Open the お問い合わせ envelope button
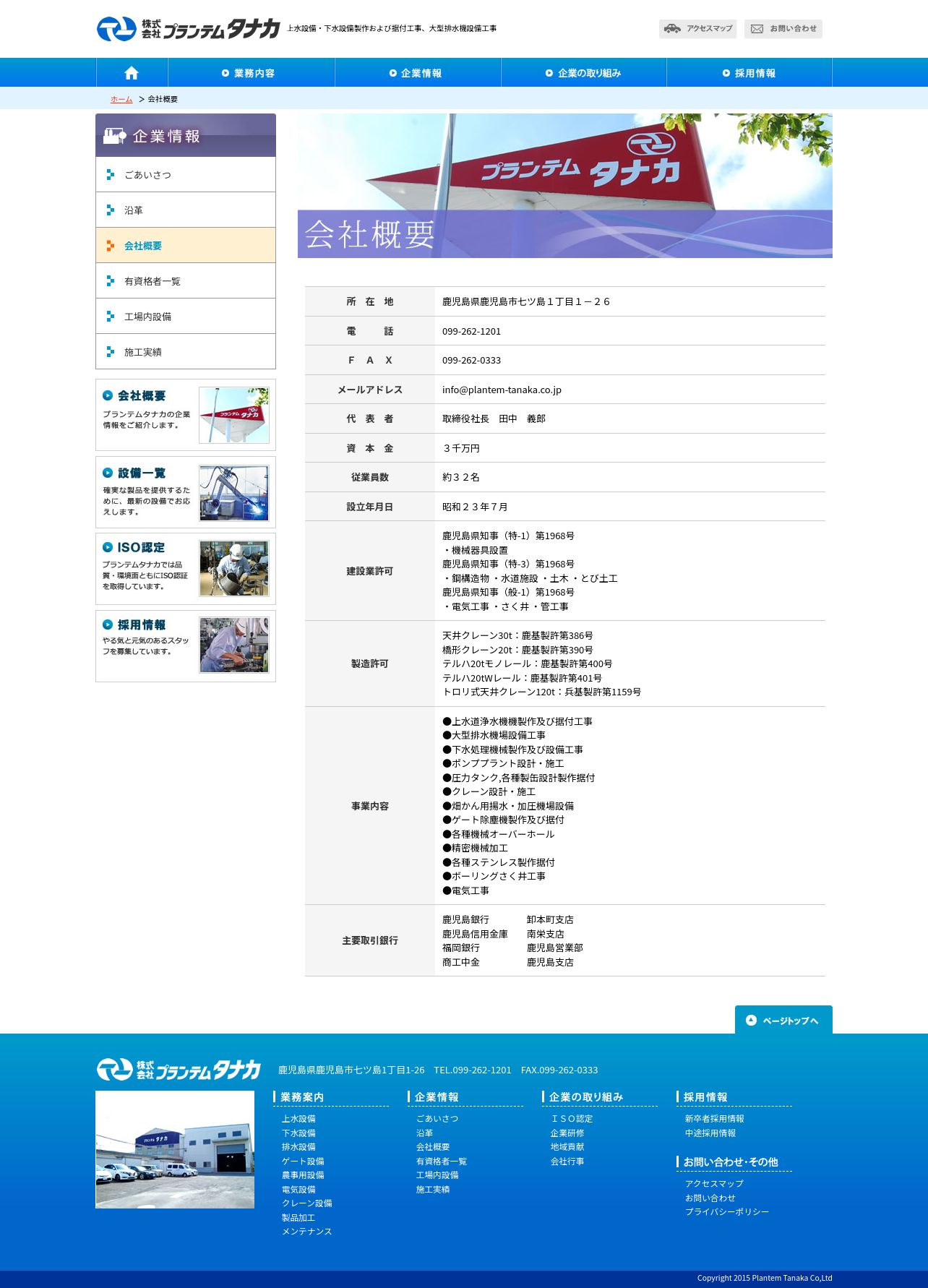 pos(783,29)
